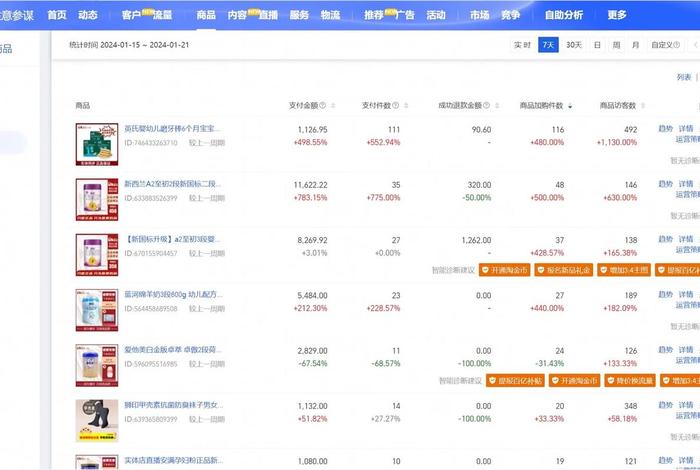Open 自助分析 tab

click(x=563, y=15)
